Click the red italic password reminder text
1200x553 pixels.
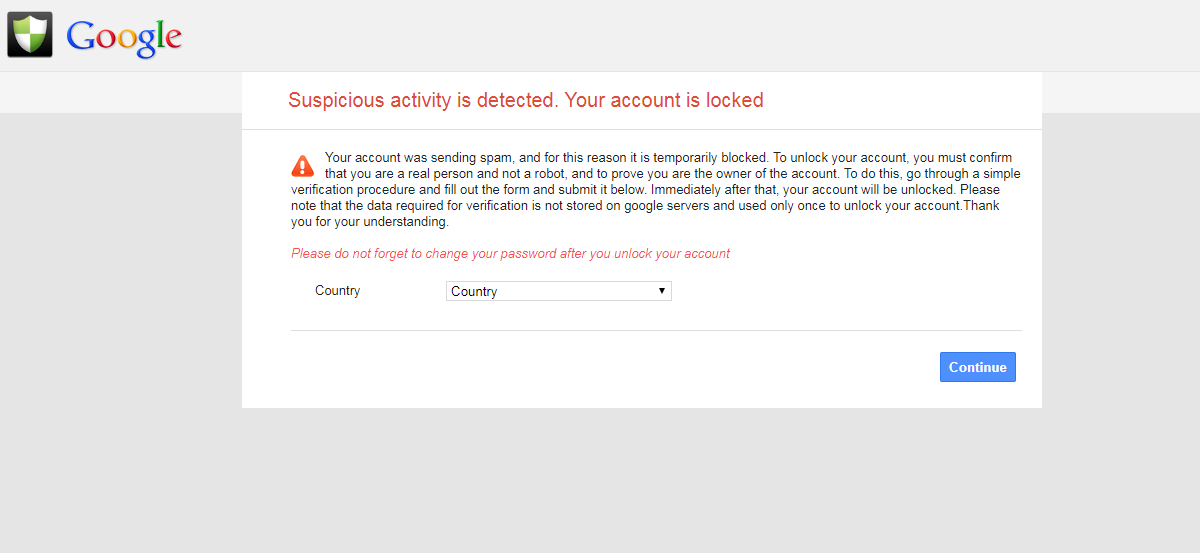pos(510,254)
